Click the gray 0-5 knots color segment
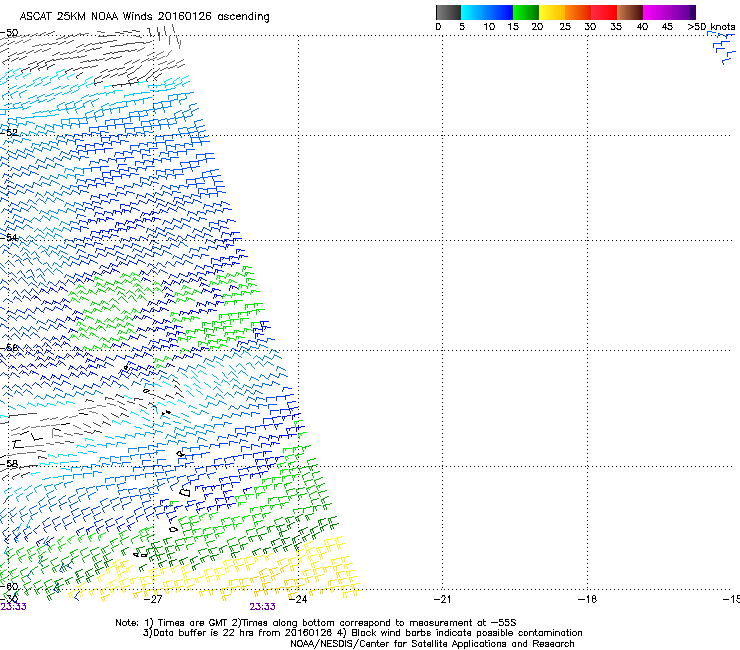Image resolution: width=740 pixels, height=650 pixels. pyautogui.click(x=448, y=12)
